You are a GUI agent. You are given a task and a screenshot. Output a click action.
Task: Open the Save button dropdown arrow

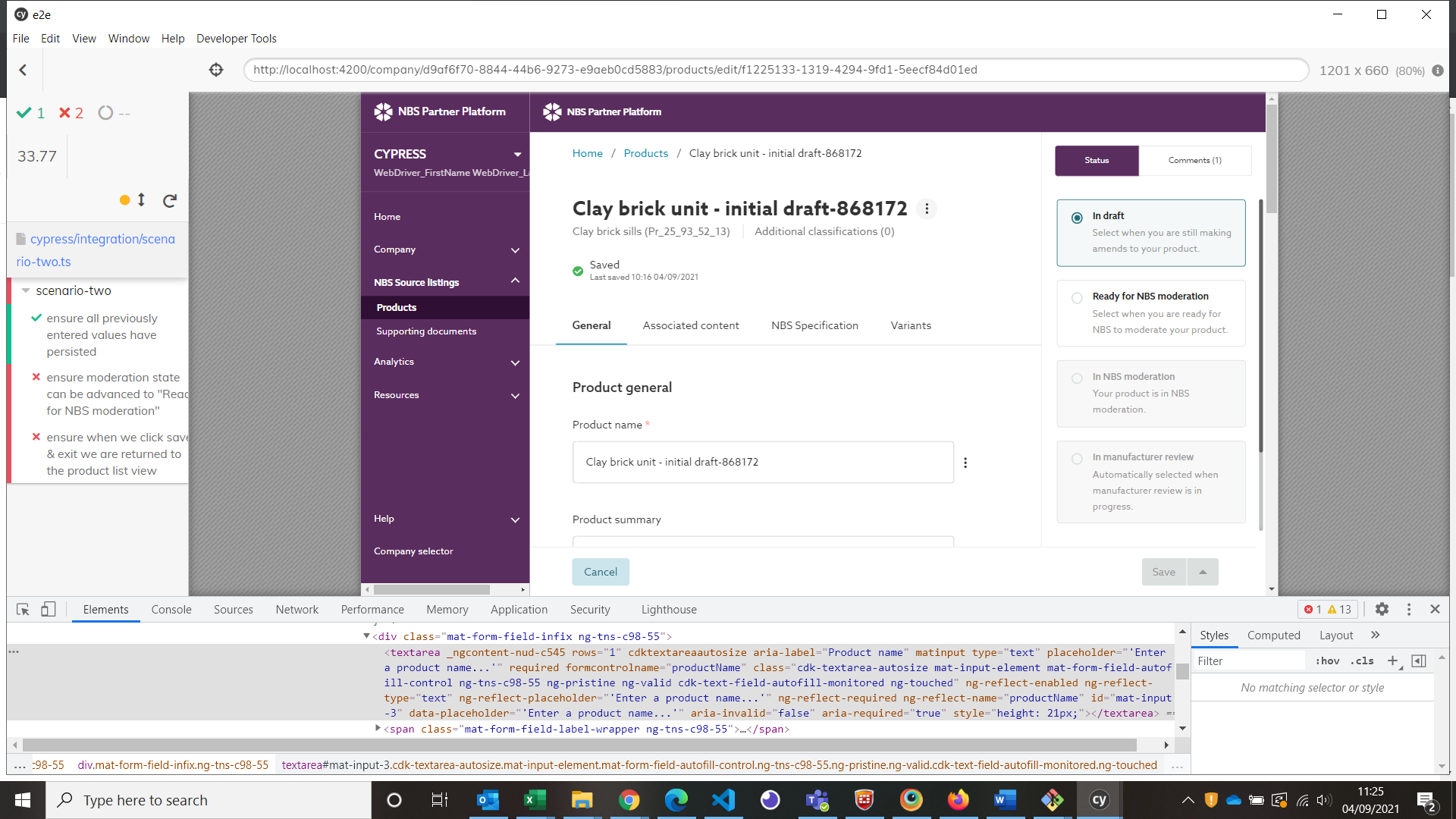click(x=1203, y=572)
